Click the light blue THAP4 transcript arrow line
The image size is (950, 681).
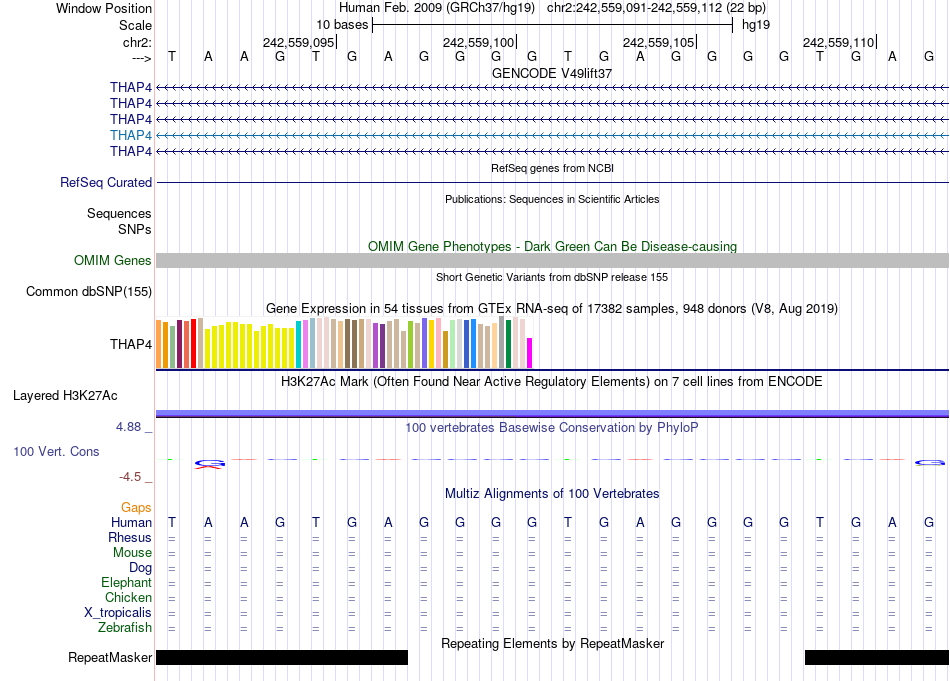point(553,135)
